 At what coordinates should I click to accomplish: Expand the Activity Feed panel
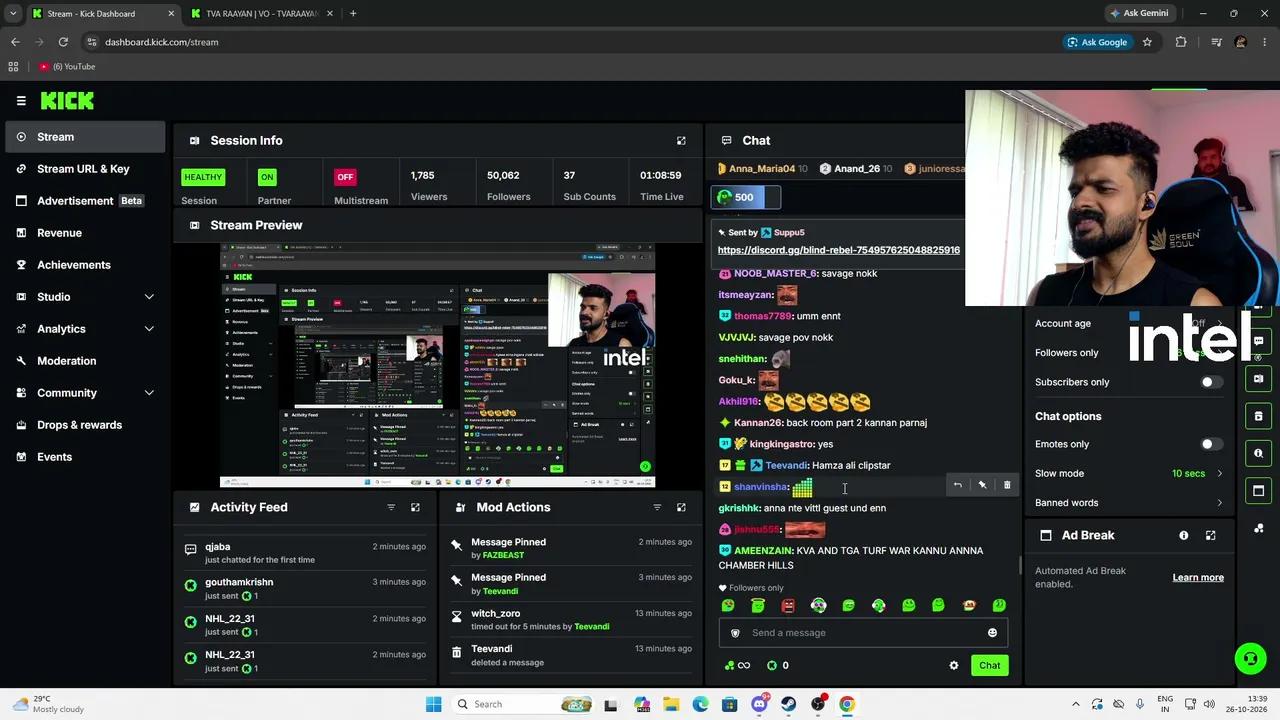click(415, 507)
